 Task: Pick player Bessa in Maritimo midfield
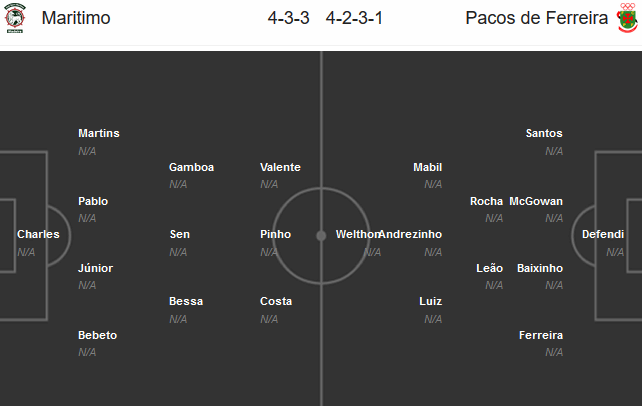point(186,301)
